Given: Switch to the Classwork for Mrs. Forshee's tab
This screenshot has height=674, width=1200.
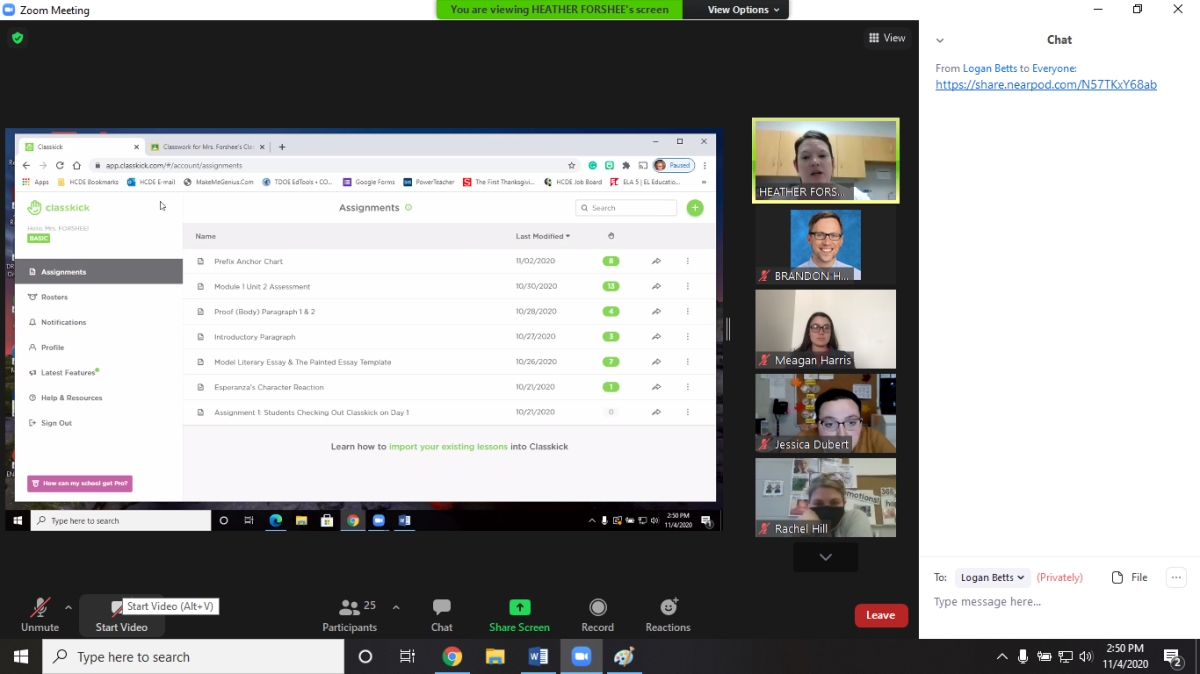Looking at the screenshot, I should point(208,146).
